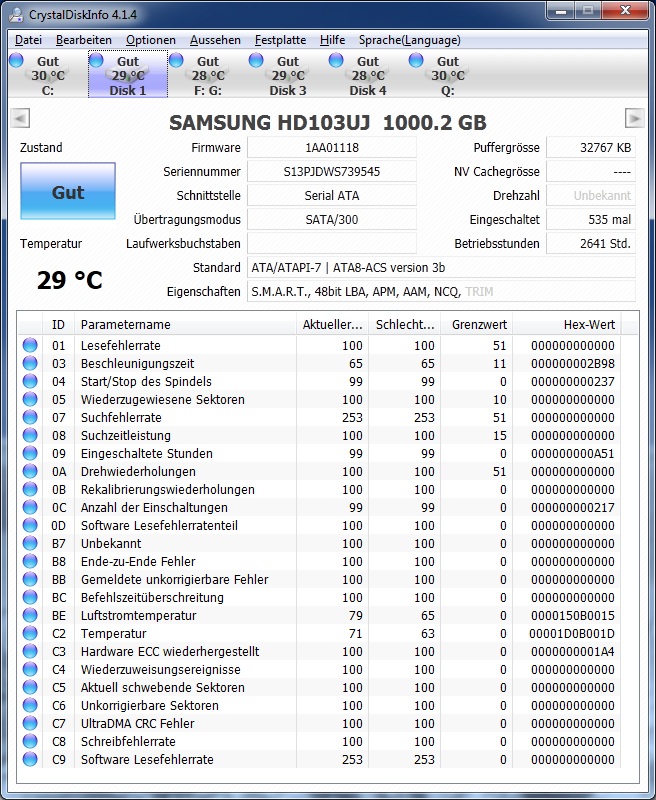This screenshot has height=800, width=656.
Task: Click the status icon for Unbekannt B7 row
Action: (30, 543)
